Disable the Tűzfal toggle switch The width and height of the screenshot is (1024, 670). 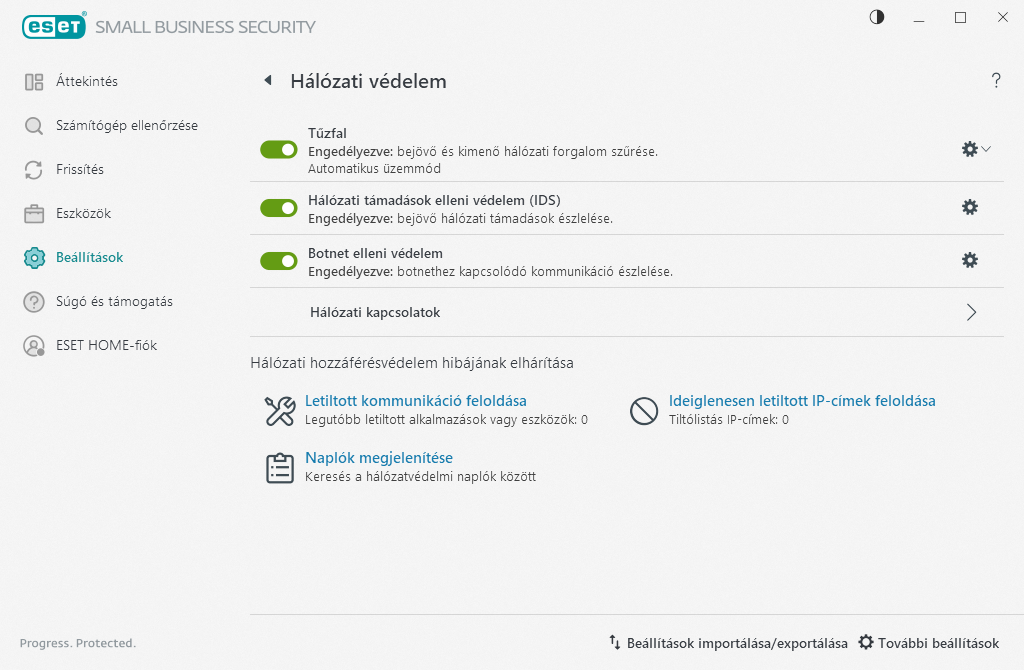point(279,150)
